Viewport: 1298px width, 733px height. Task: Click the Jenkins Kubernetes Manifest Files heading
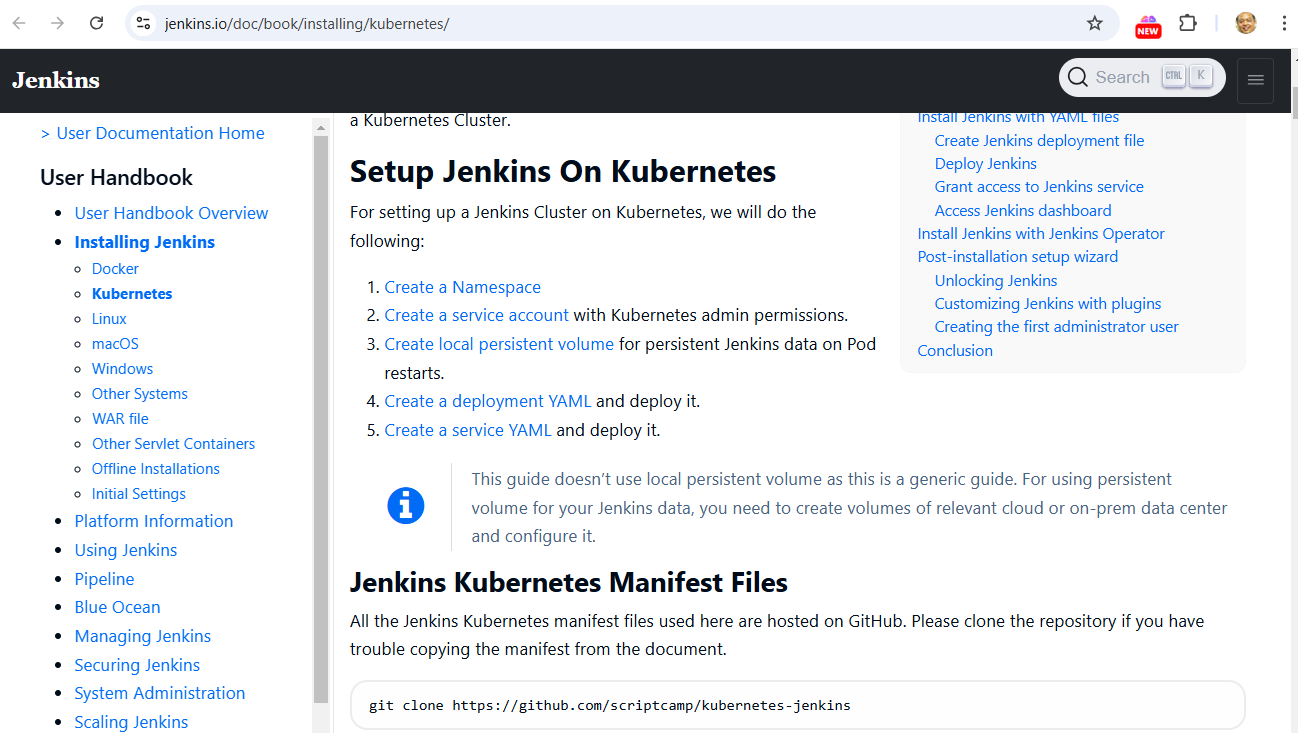point(569,582)
